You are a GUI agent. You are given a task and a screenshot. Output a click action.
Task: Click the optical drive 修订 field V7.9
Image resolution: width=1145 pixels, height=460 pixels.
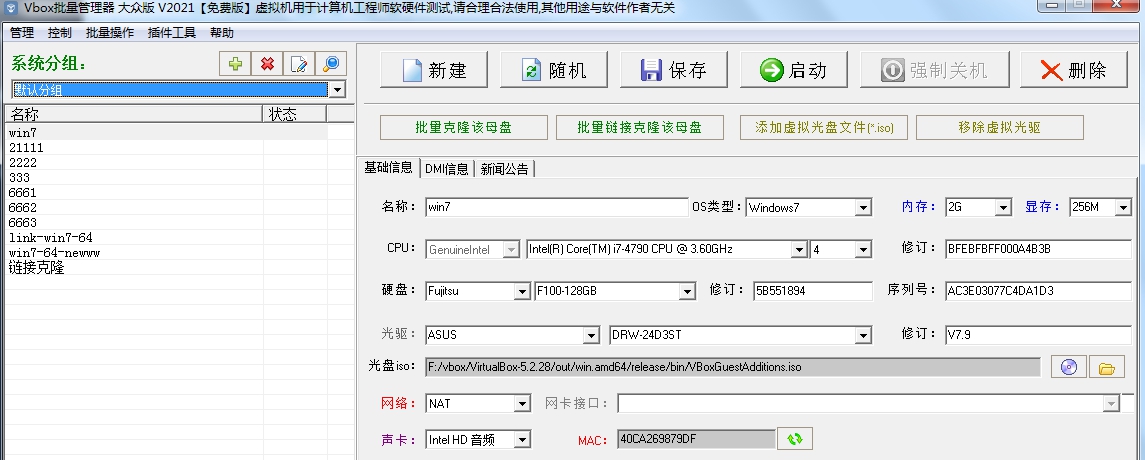(x=1038, y=335)
